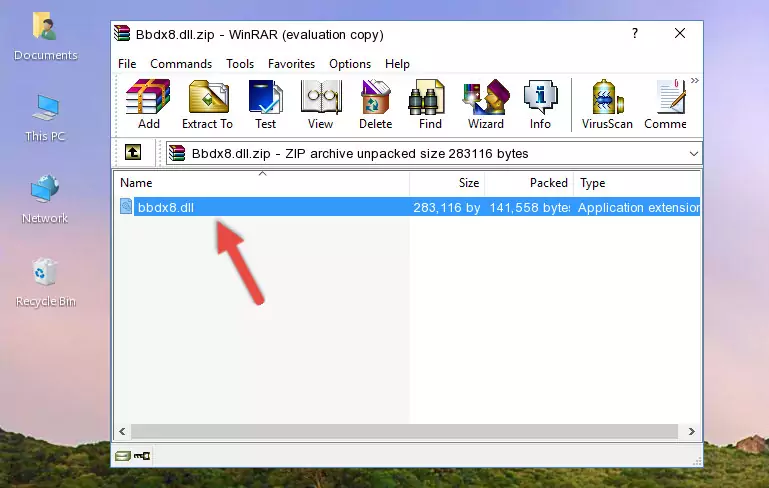
Task: Click the horizontal scrollbar thumb
Action: click(405, 432)
